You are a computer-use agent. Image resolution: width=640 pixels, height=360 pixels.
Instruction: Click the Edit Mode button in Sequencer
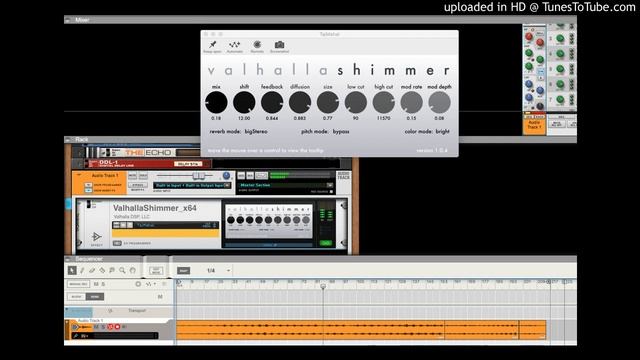tap(156, 271)
